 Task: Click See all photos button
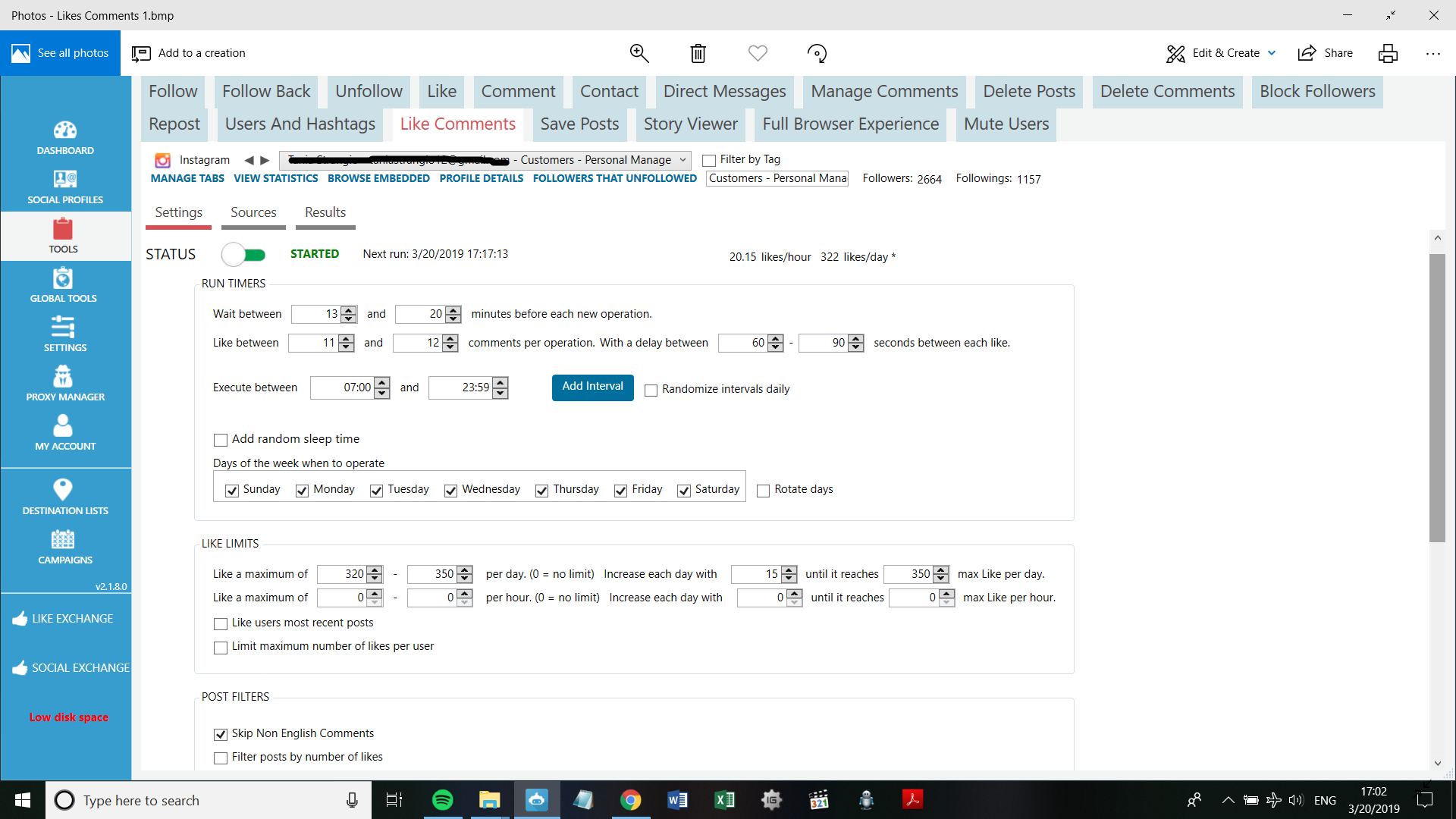pyautogui.click(x=61, y=53)
